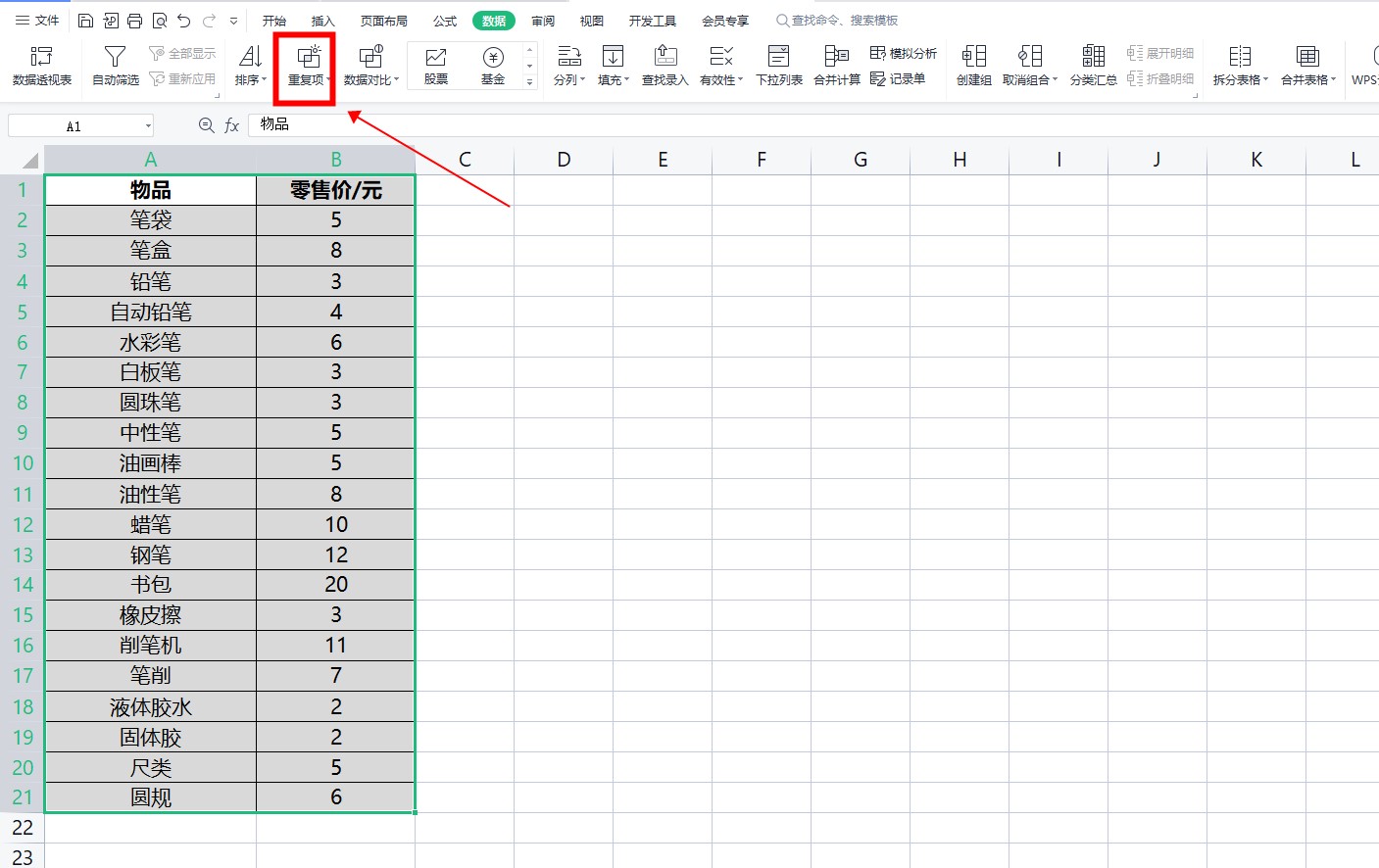Open the 文件 file menu
The image size is (1379, 868).
pos(38,21)
